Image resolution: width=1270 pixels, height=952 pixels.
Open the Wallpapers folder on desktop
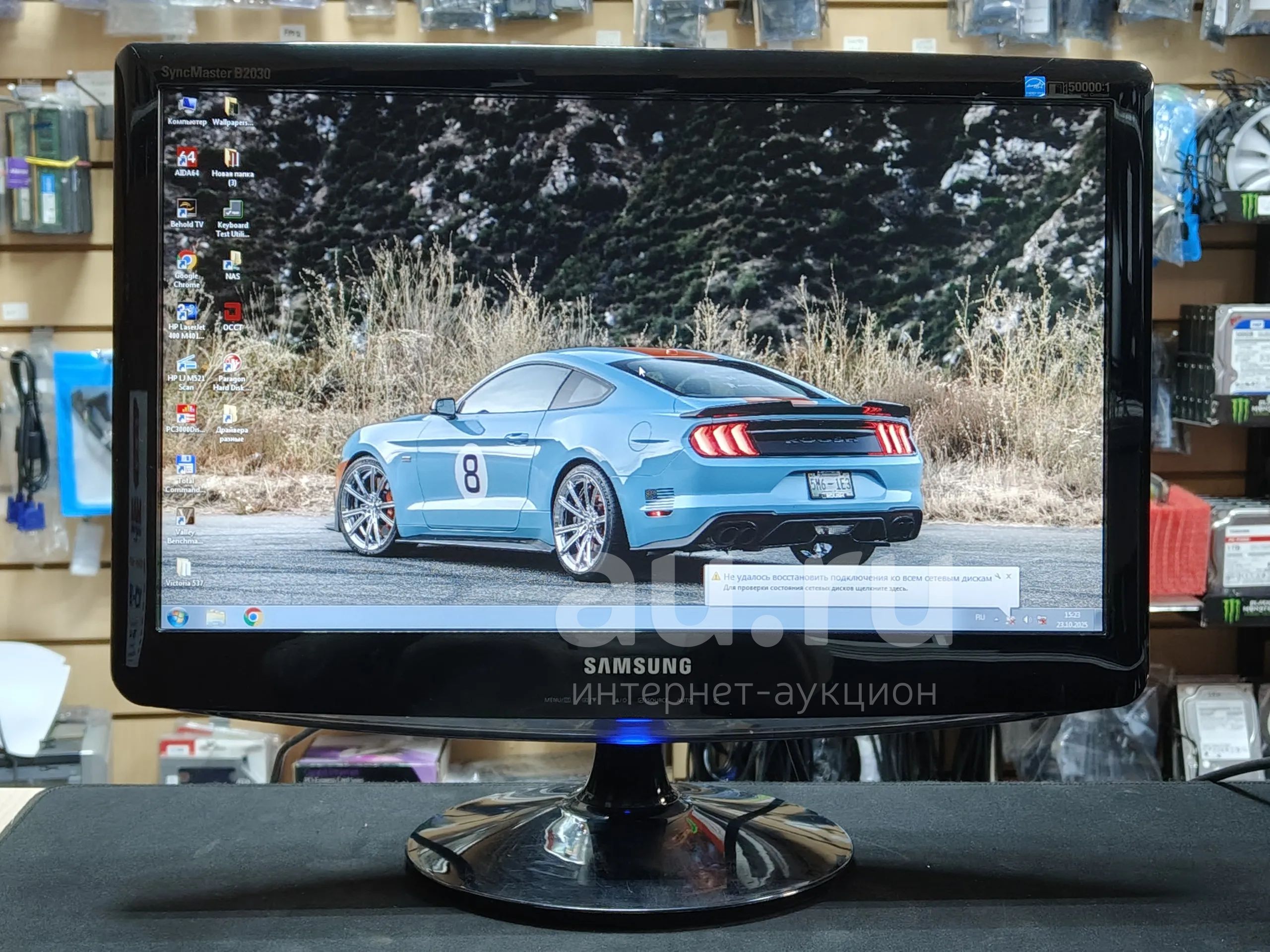click(232, 107)
